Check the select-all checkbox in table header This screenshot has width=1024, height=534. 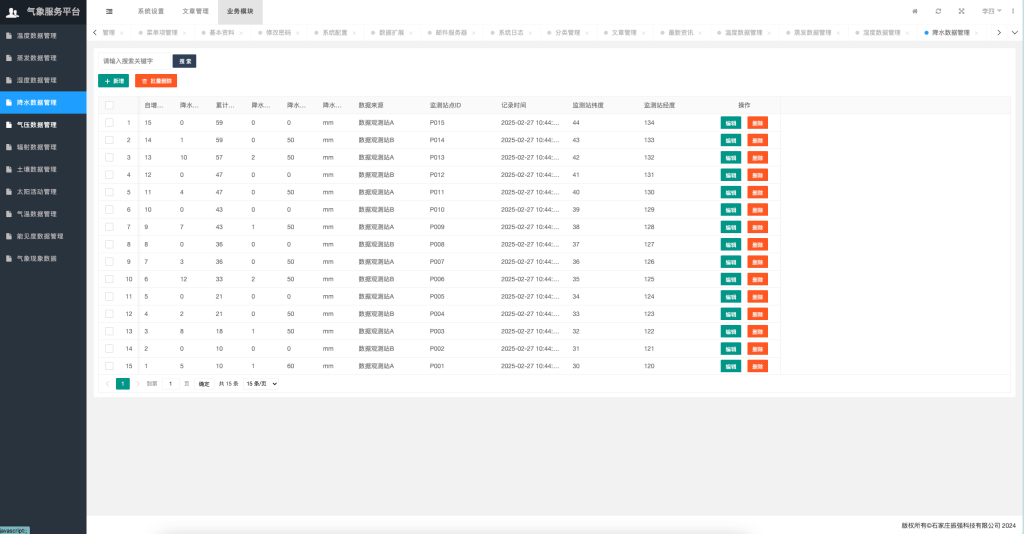(x=109, y=105)
